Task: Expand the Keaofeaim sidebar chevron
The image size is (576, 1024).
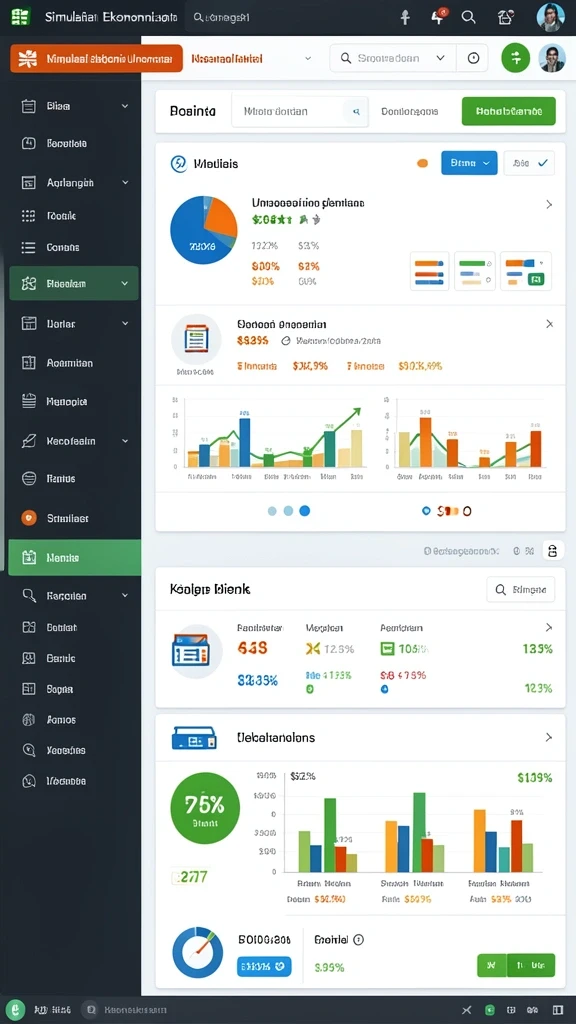Action: click(x=125, y=441)
